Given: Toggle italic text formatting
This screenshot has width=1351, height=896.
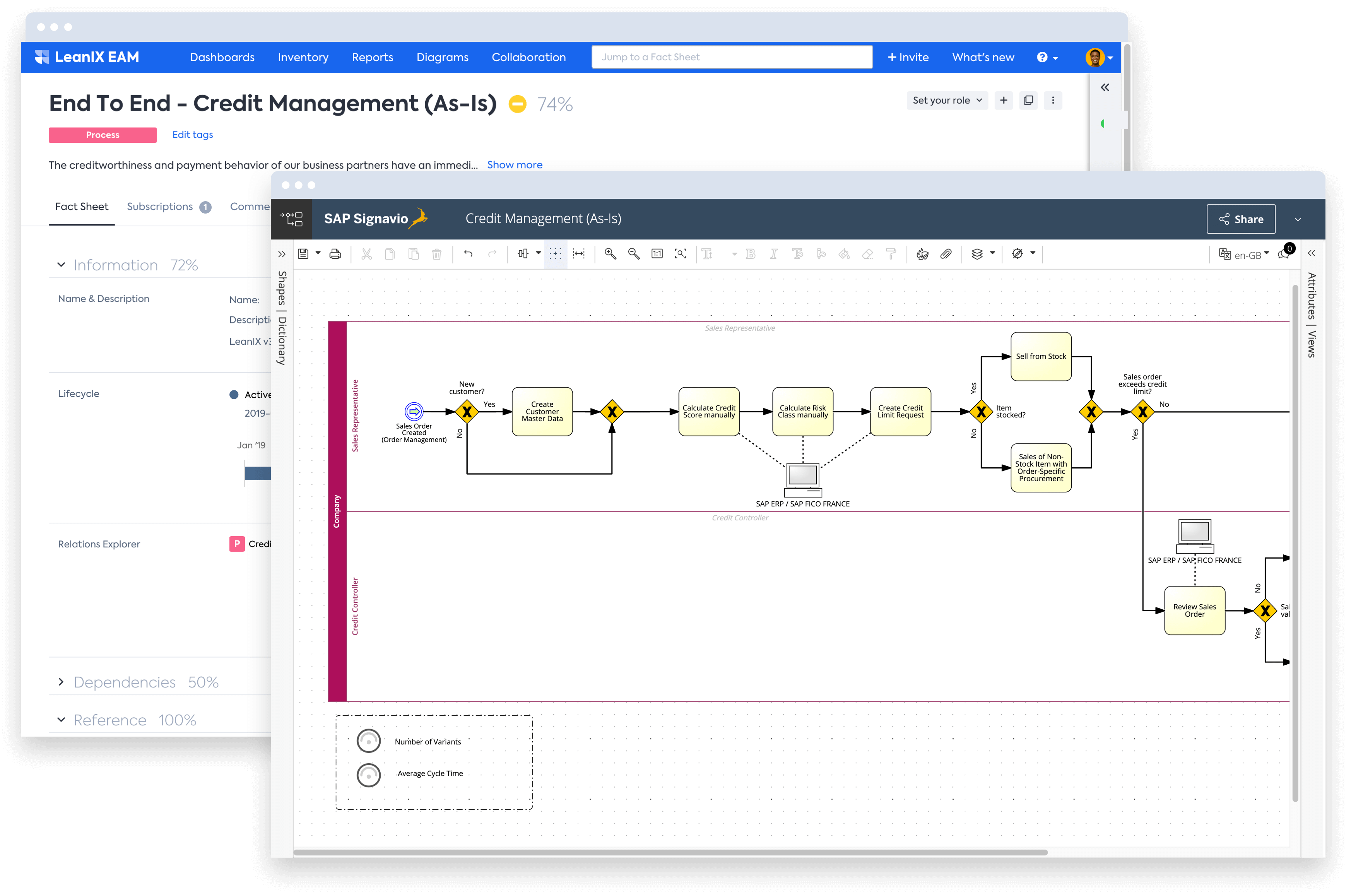Looking at the screenshot, I should [773, 254].
